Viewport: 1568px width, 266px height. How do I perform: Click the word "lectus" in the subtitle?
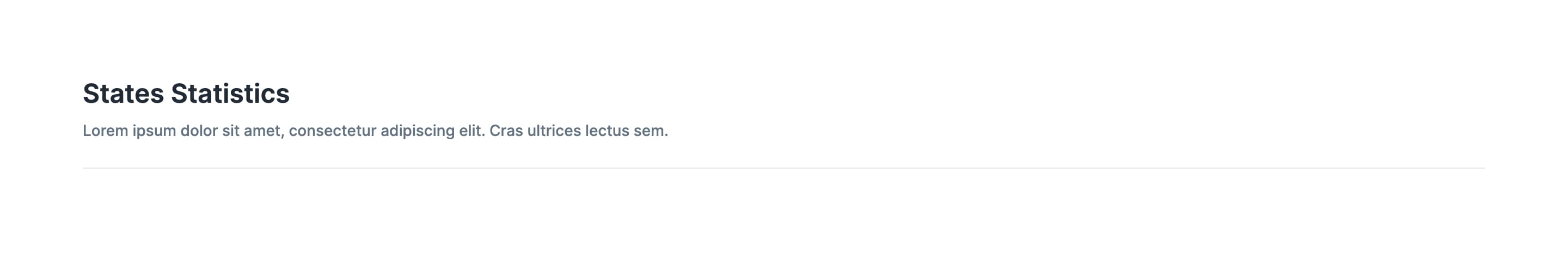607,131
